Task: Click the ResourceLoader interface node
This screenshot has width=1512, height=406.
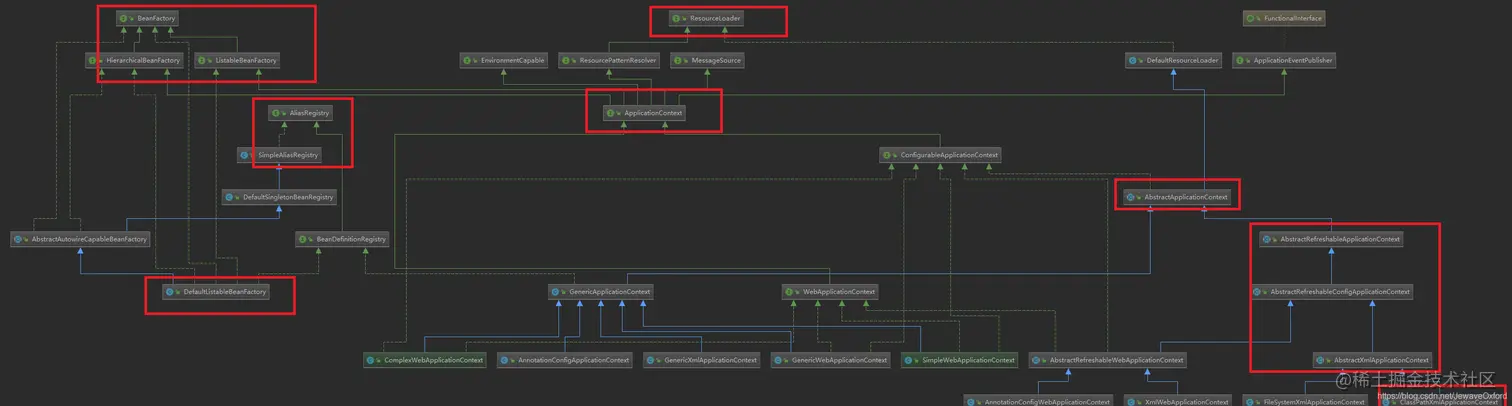Action: [x=707, y=18]
